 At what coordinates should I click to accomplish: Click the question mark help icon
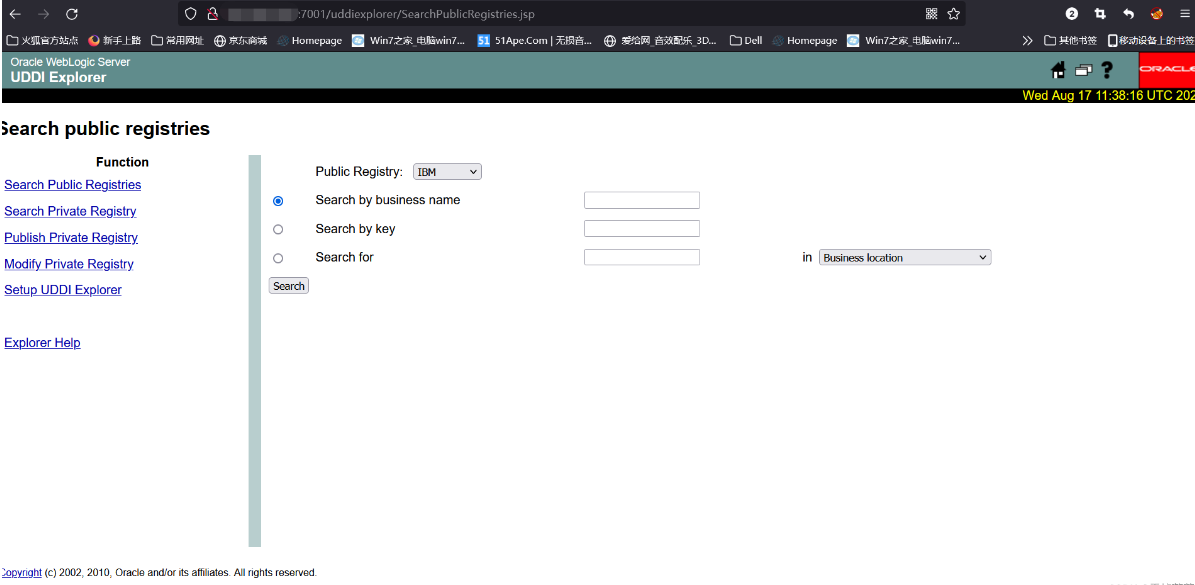(1107, 71)
